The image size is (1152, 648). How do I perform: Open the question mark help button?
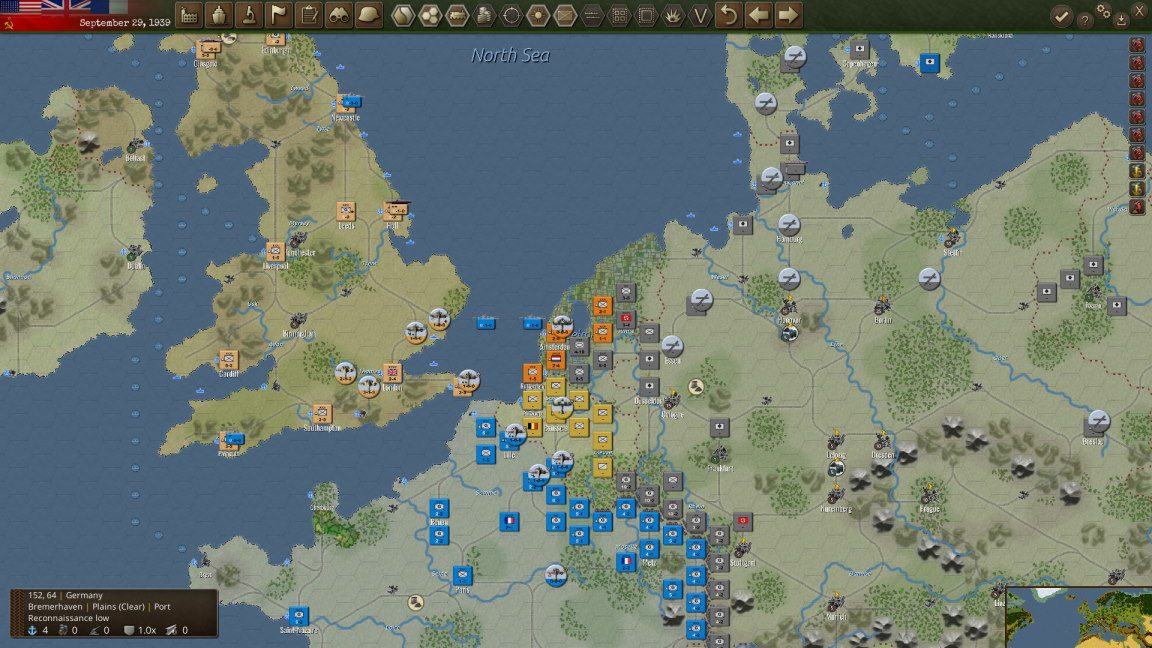coord(1085,21)
